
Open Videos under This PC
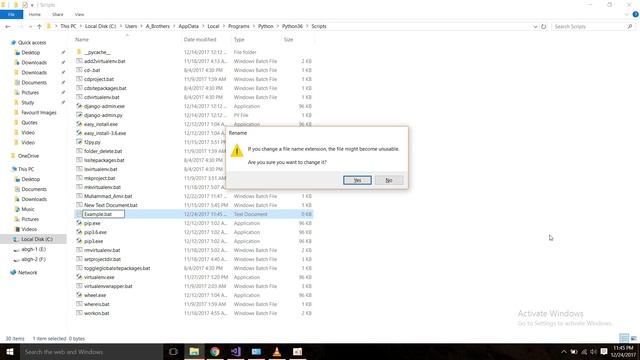(29, 229)
